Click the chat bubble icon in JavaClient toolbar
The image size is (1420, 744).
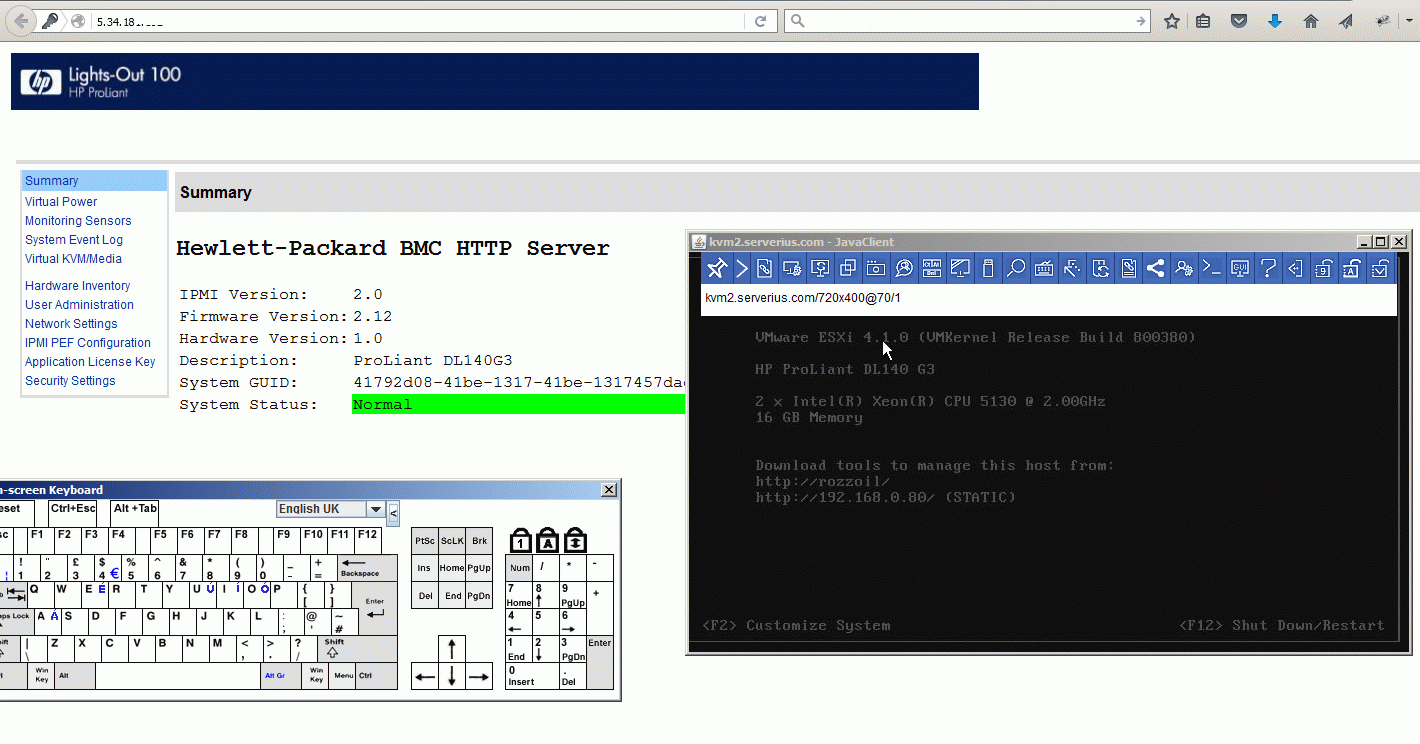tap(904, 268)
